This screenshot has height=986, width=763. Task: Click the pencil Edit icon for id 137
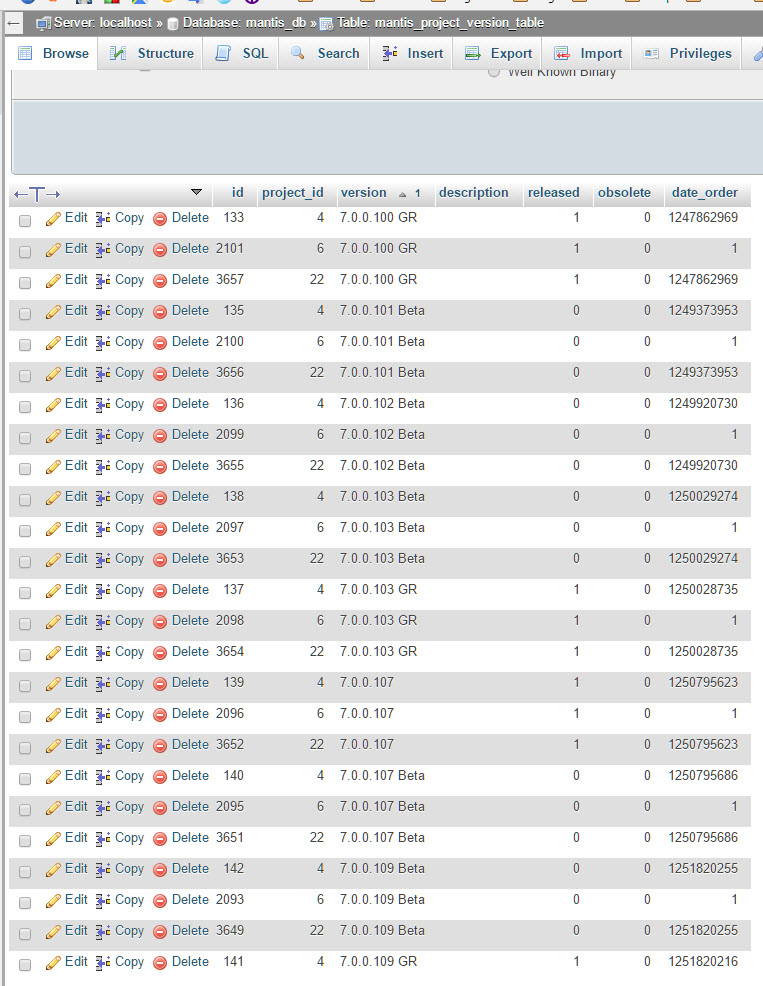pyautogui.click(x=53, y=591)
